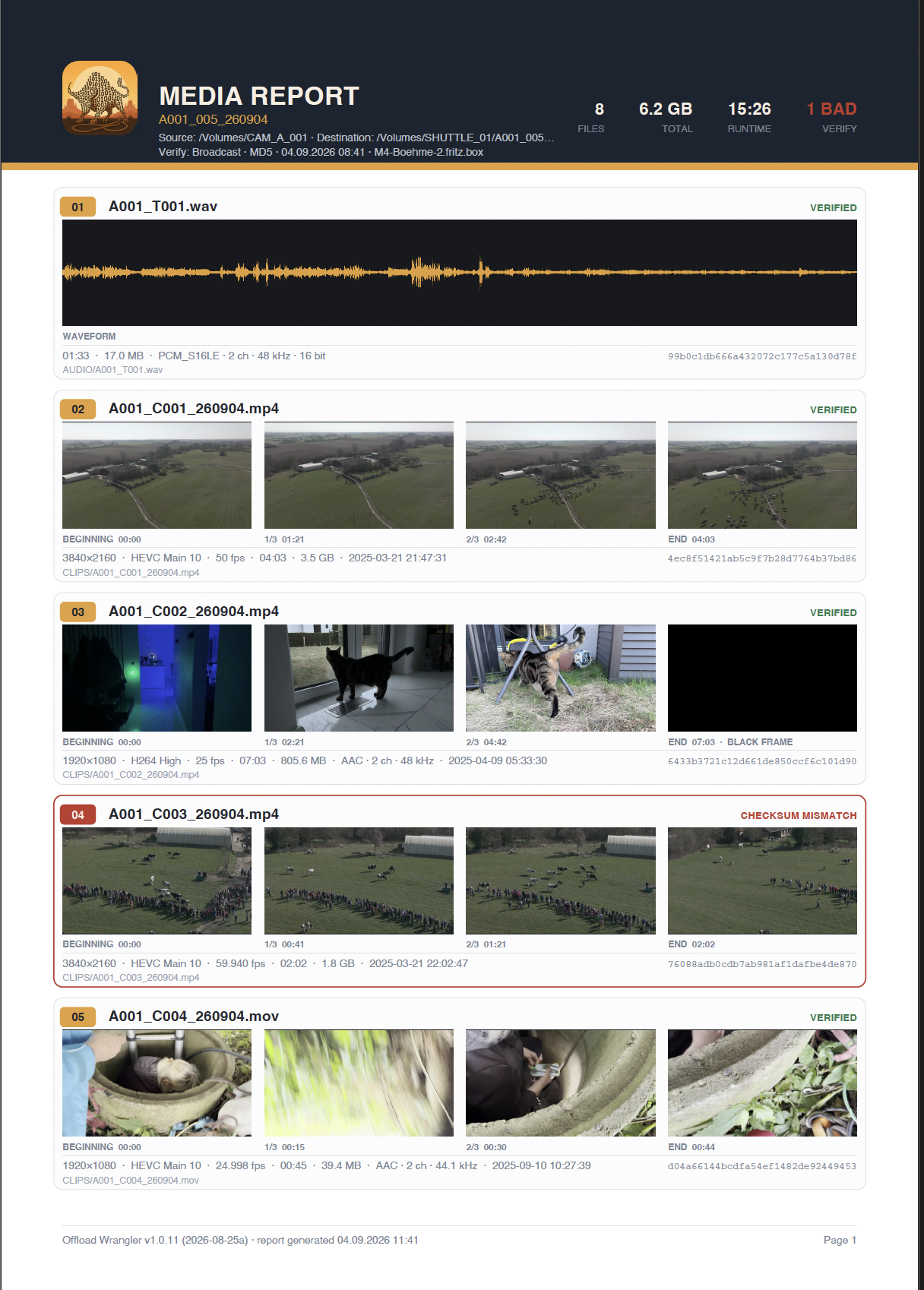
Task: Click the Page 1 footer label
Action: [x=840, y=1240]
